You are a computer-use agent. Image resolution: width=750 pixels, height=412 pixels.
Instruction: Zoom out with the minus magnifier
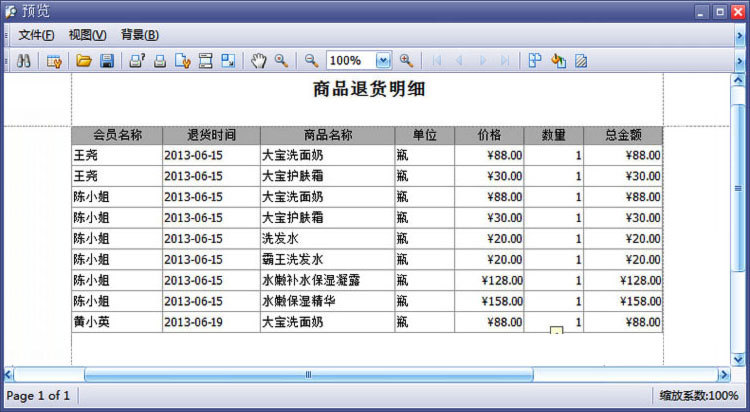coord(311,61)
